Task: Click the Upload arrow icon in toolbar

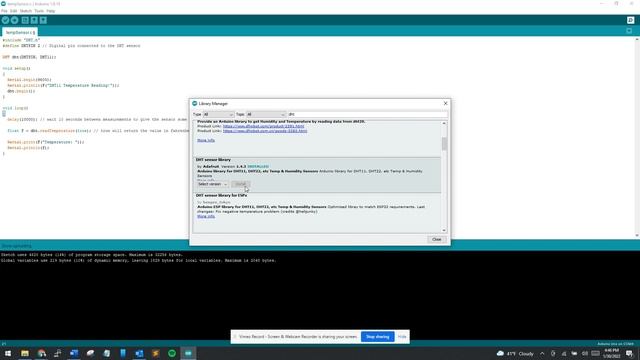Action: click(14, 20)
